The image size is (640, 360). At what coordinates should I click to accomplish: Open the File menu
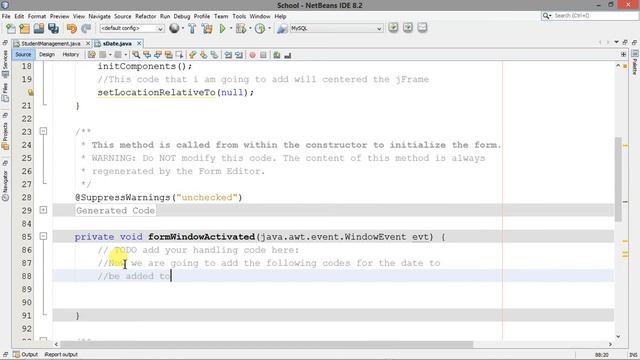click(6, 16)
